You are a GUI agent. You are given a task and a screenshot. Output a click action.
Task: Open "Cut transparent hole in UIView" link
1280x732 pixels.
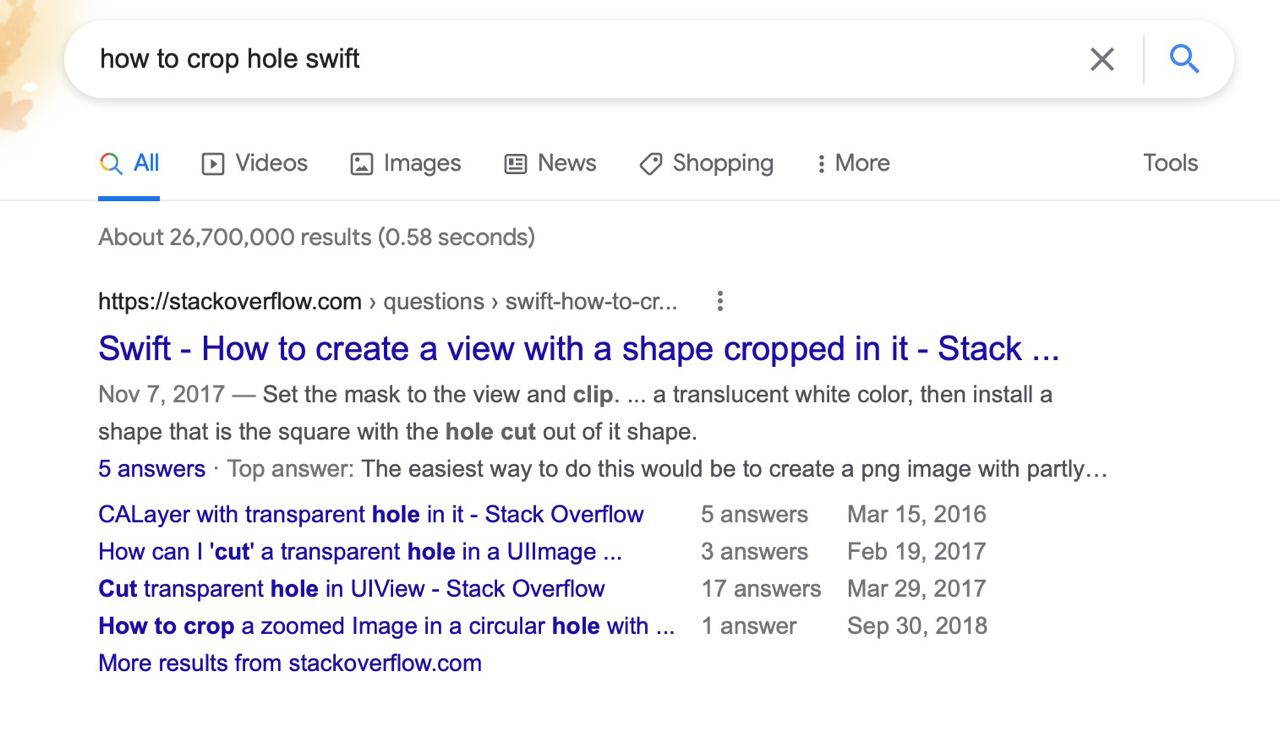(x=351, y=589)
